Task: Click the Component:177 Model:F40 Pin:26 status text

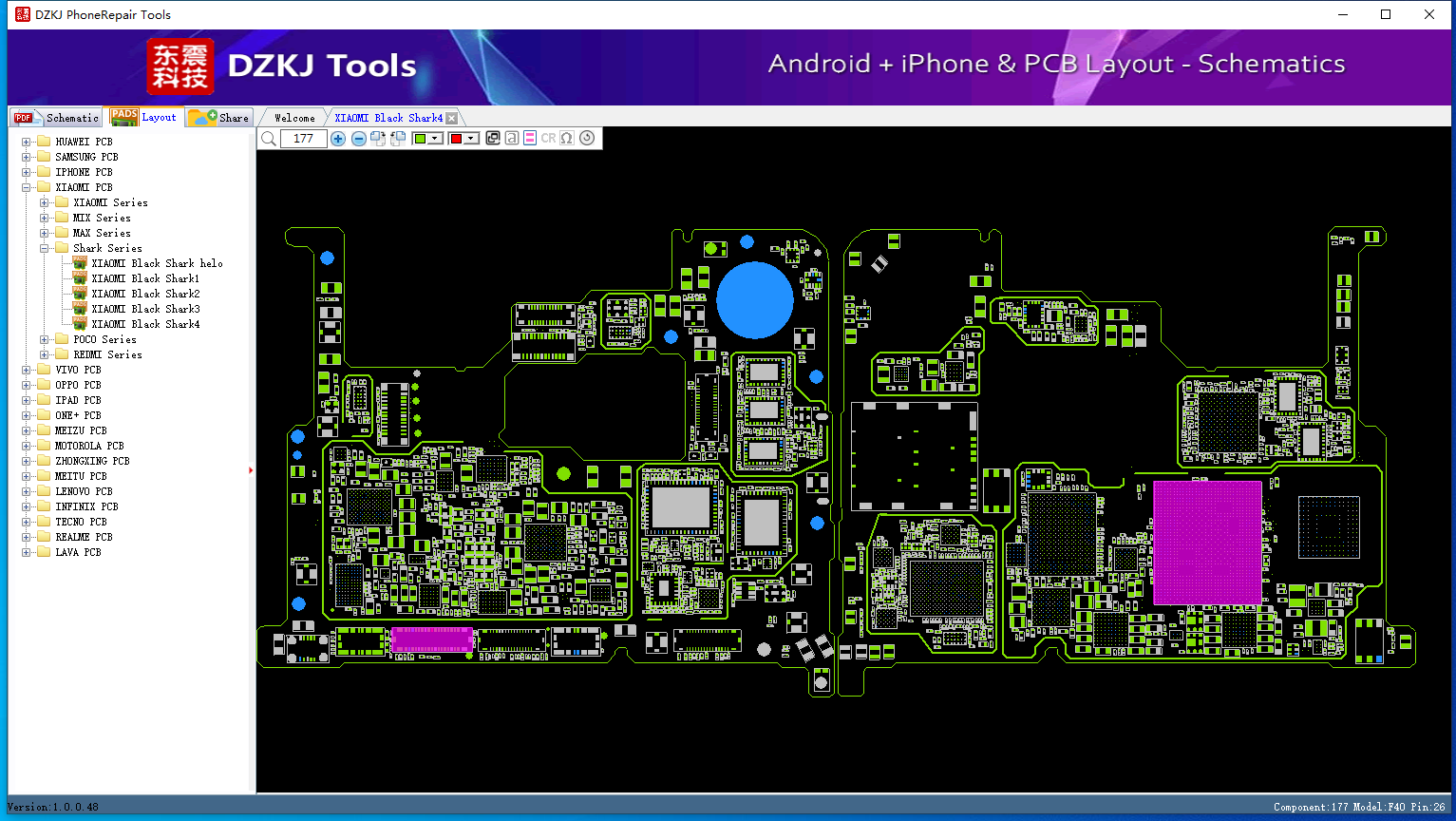Action: pyautogui.click(x=1359, y=807)
